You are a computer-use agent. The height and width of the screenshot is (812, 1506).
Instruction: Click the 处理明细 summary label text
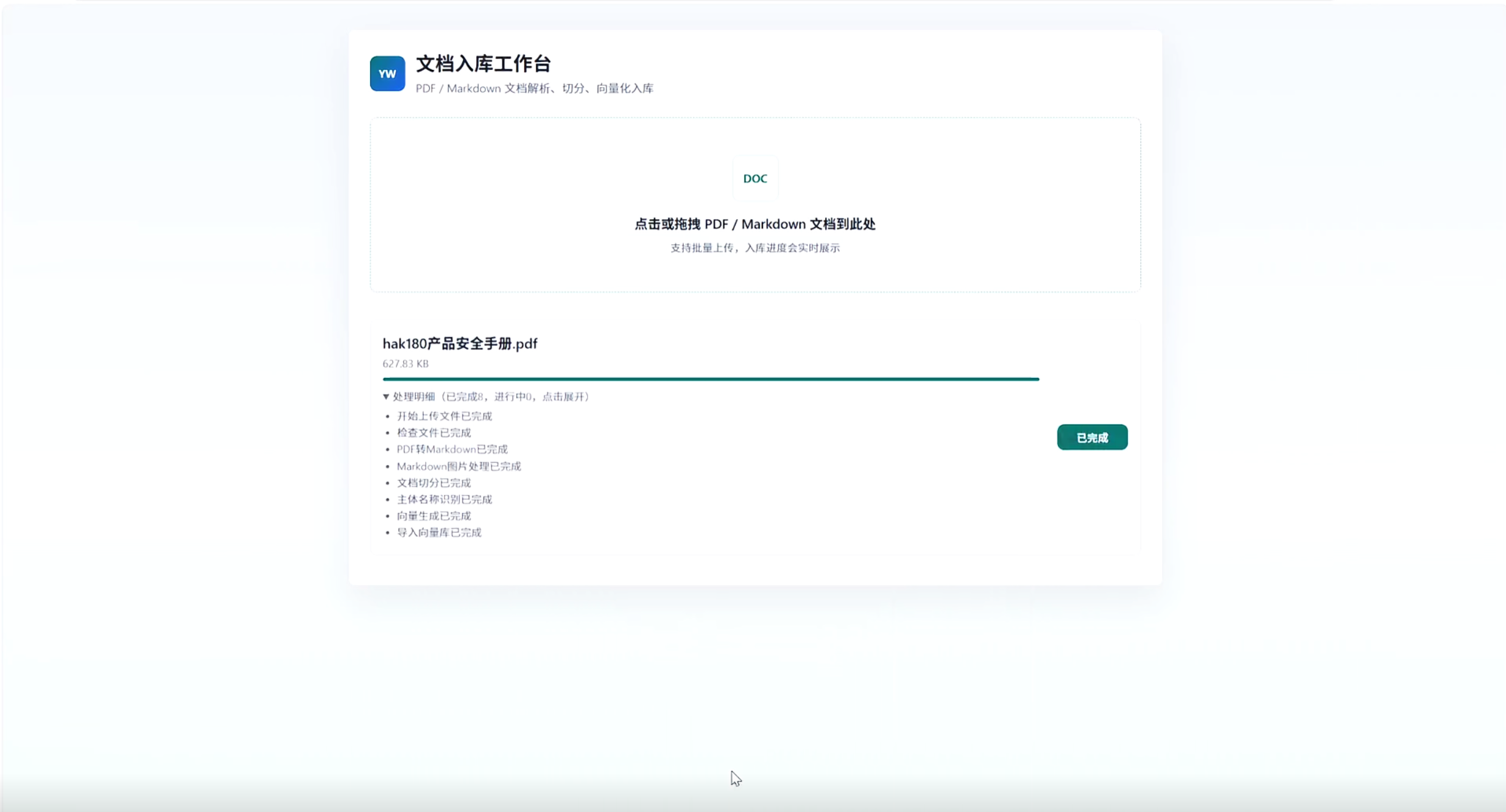(491, 397)
